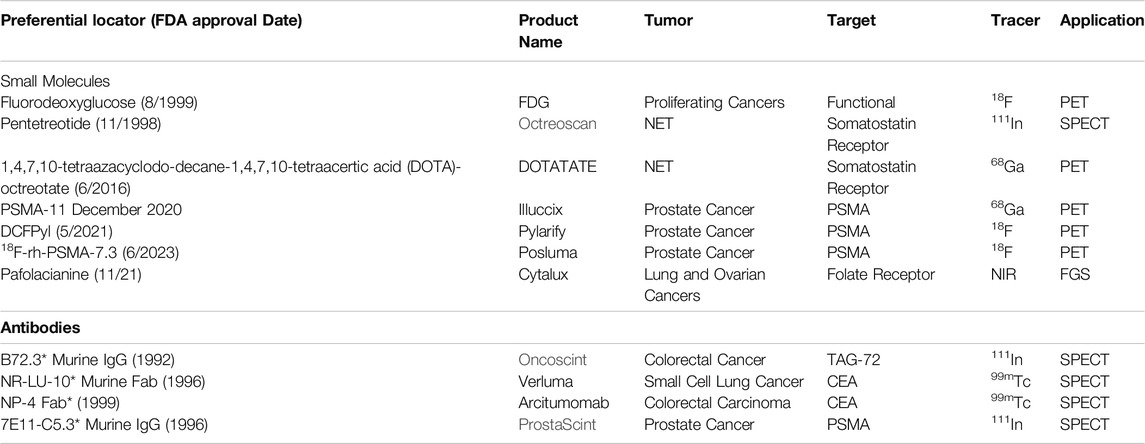Screen dimensions: 1145x444
Task: Select the Antibodies section heading
Action: pyautogui.click(x=40, y=328)
